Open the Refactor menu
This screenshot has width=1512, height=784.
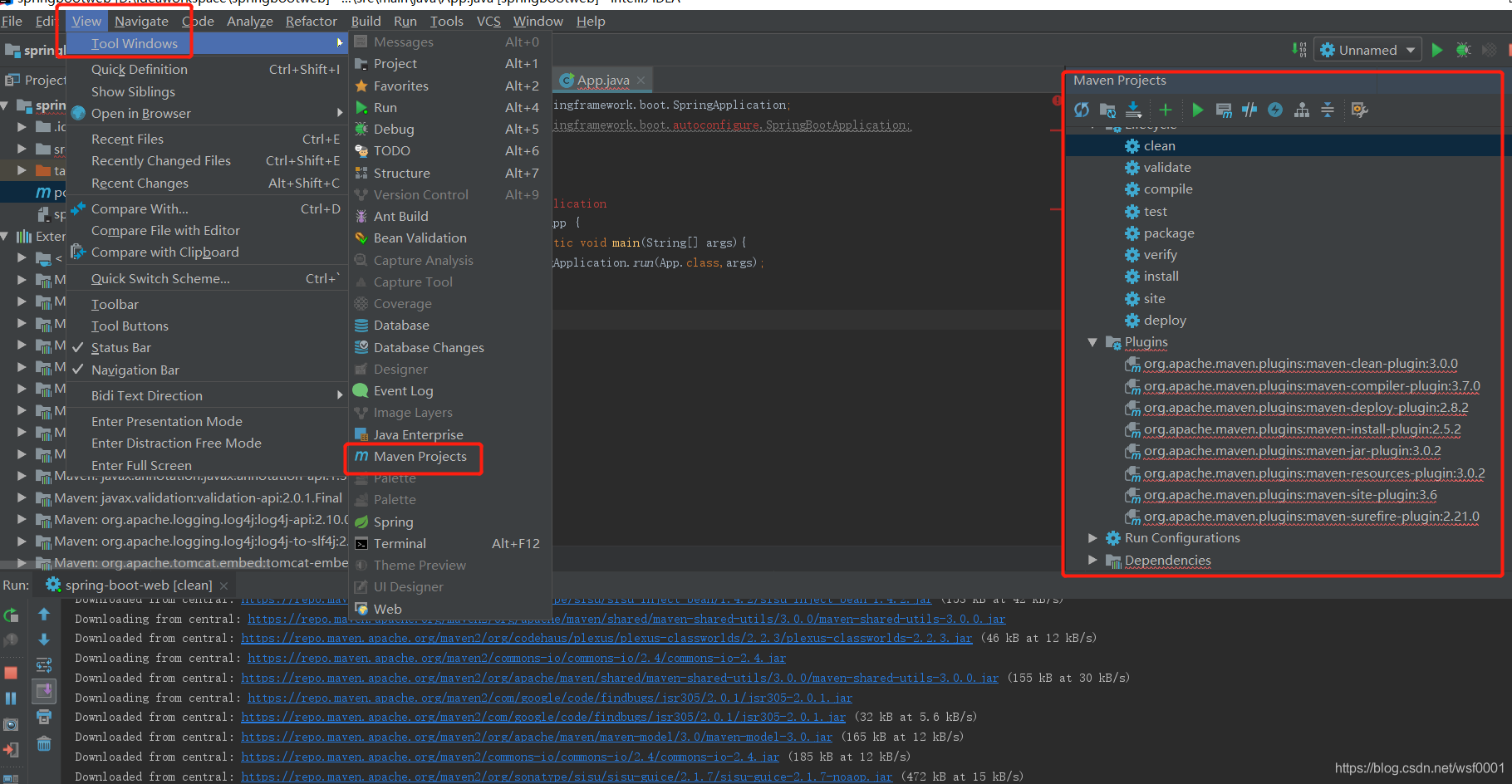pyautogui.click(x=311, y=21)
